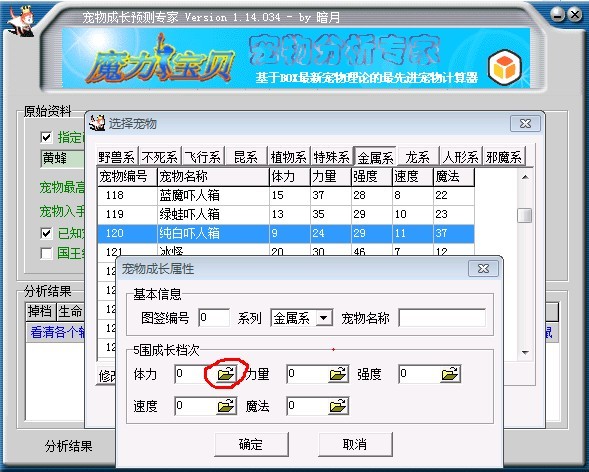
Task: Click the 黄蜂 pet name field
Action: [x=62, y=158]
